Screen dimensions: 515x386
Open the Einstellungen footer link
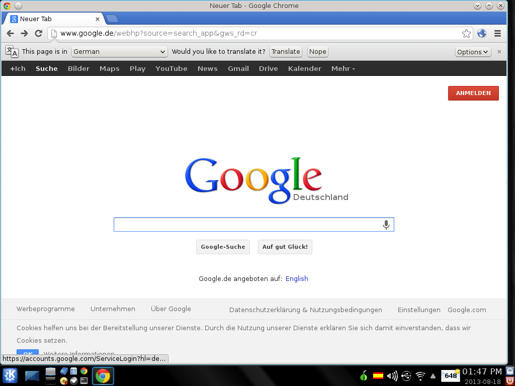pos(419,310)
